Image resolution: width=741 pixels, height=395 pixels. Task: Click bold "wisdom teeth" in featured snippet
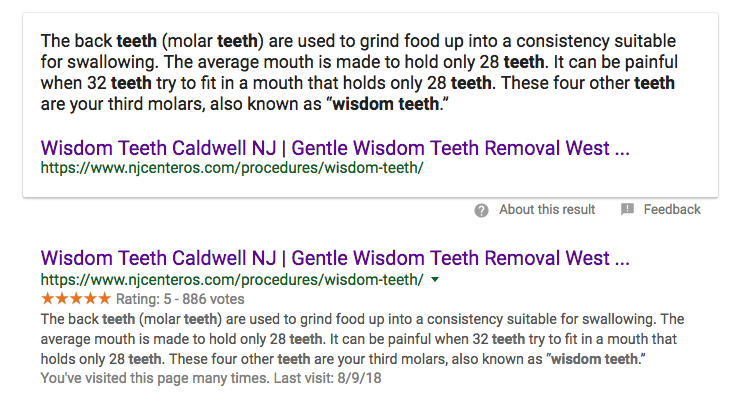coord(386,103)
